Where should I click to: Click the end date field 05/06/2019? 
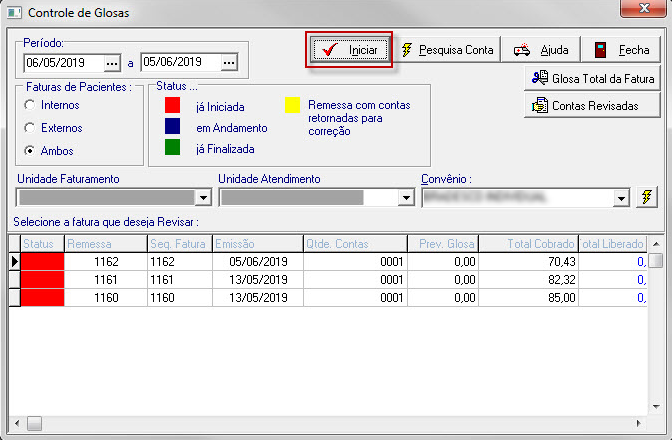(x=181, y=63)
